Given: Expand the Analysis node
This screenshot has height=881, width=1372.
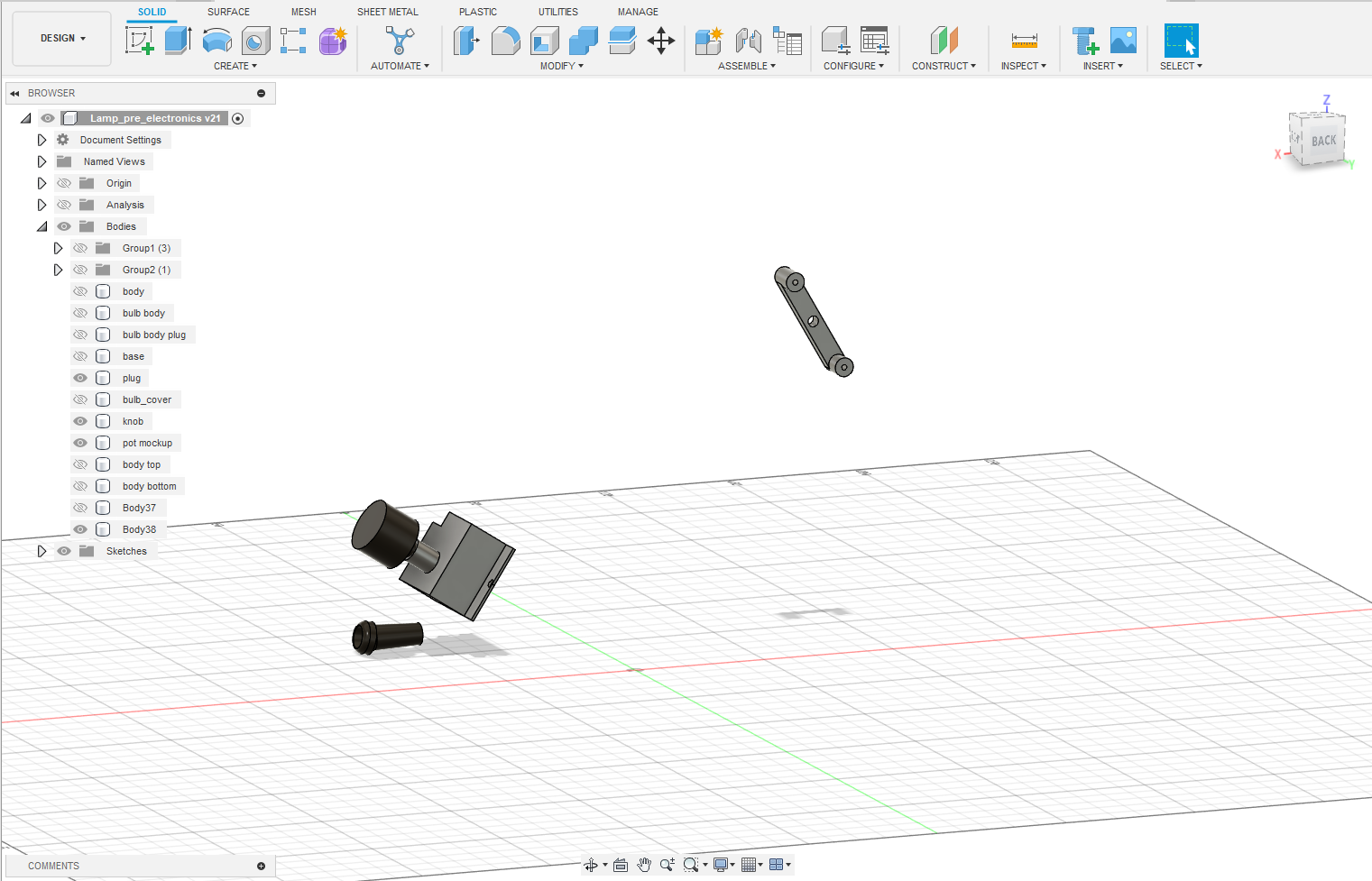Looking at the screenshot, I should tap(41, 205).
